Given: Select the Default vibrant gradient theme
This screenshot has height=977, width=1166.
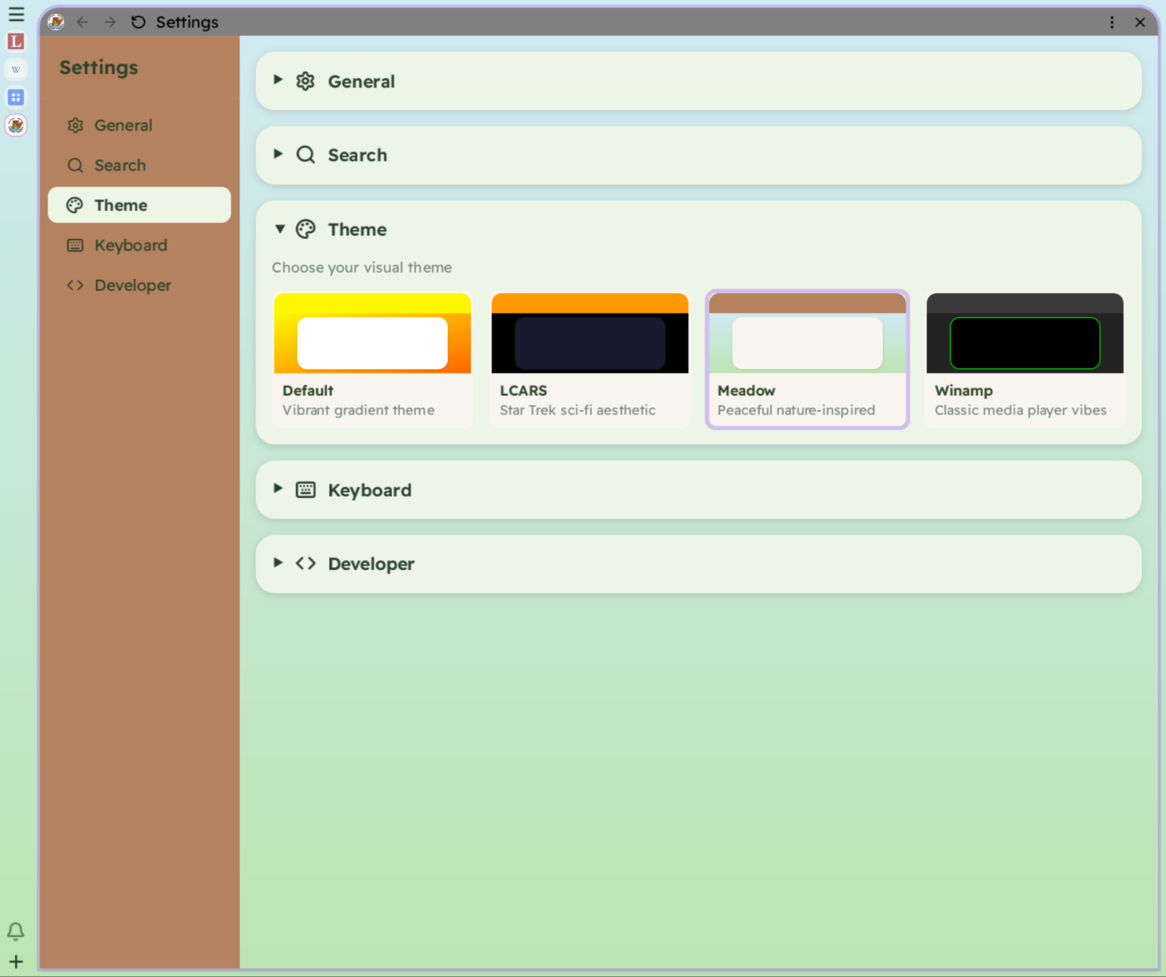Looking at the screenshot, I should click(x=372, y=358).
